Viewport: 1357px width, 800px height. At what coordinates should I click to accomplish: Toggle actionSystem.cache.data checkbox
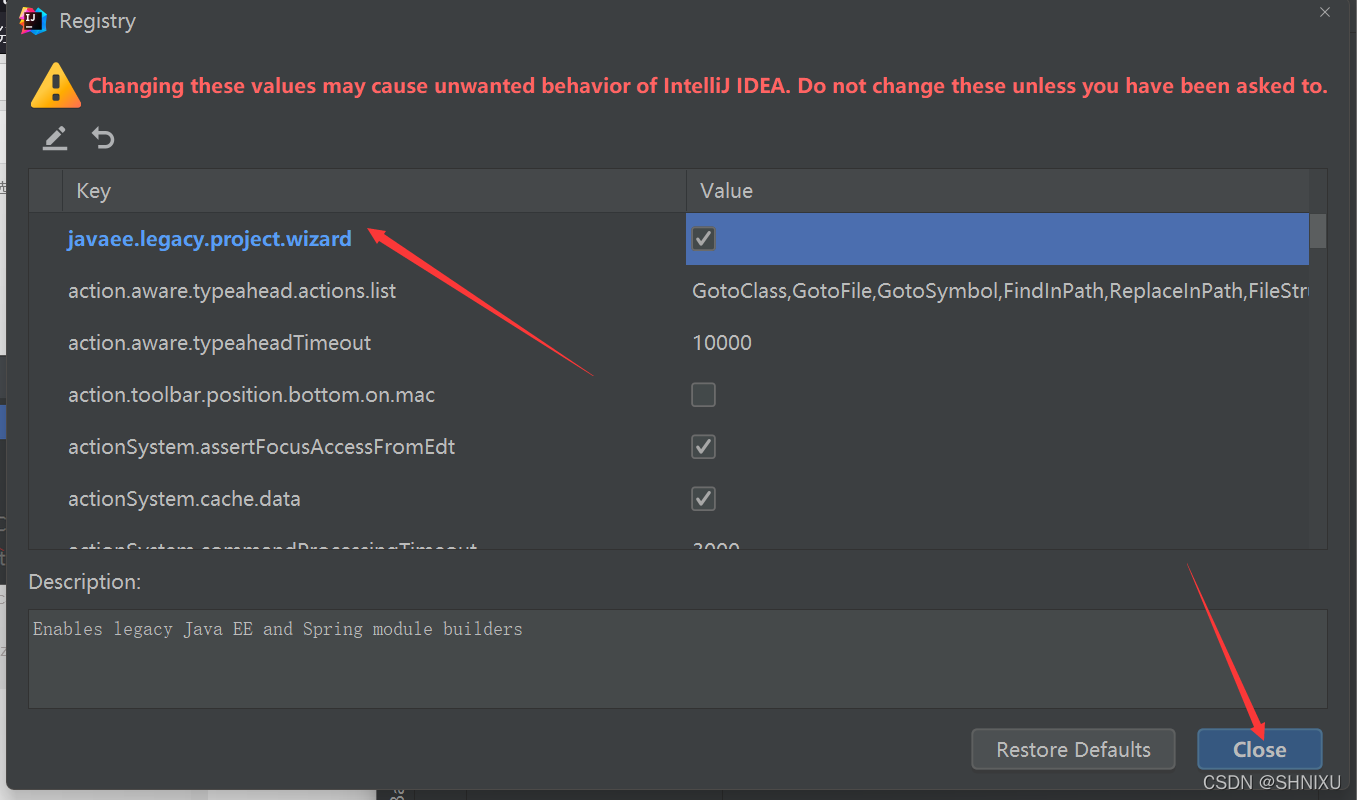703,499
